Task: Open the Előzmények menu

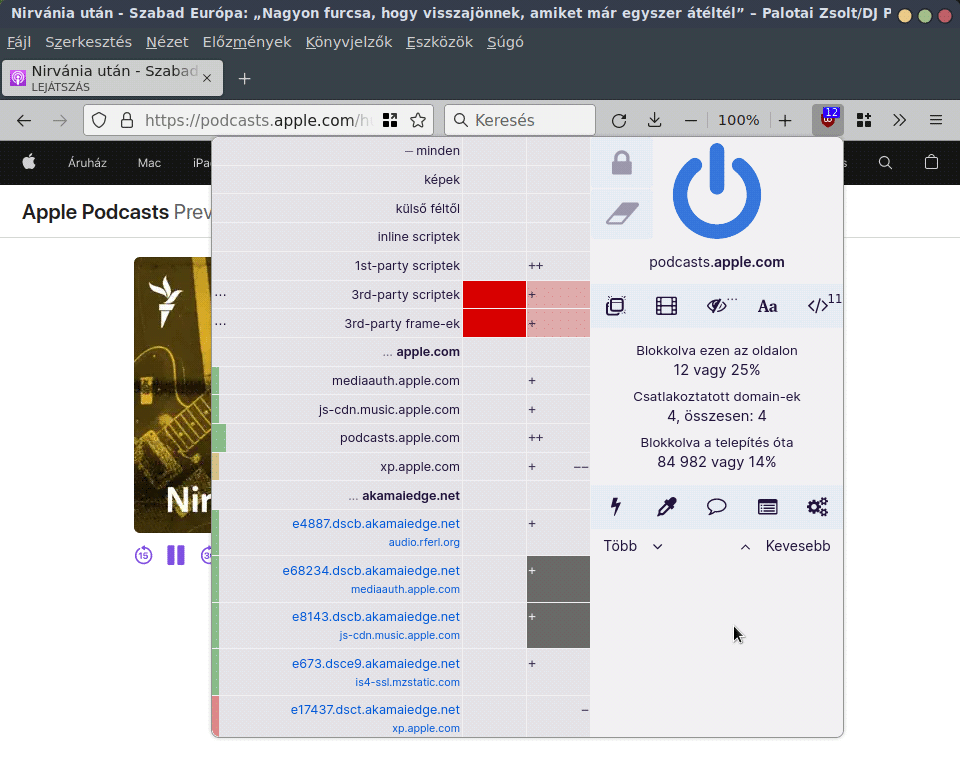Action: pos(247,42)
